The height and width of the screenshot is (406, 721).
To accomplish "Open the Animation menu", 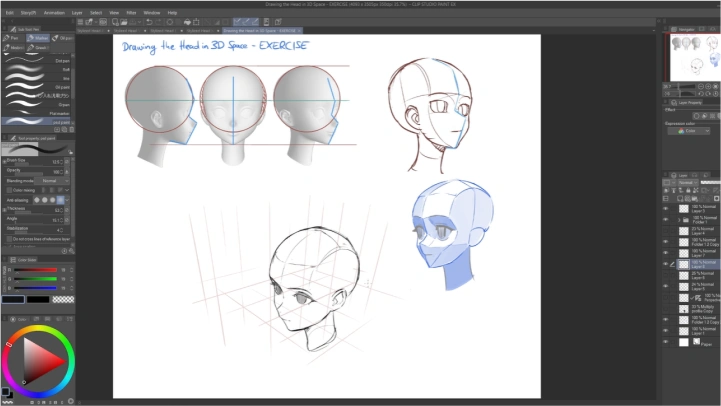I will (x=54, y=13).
